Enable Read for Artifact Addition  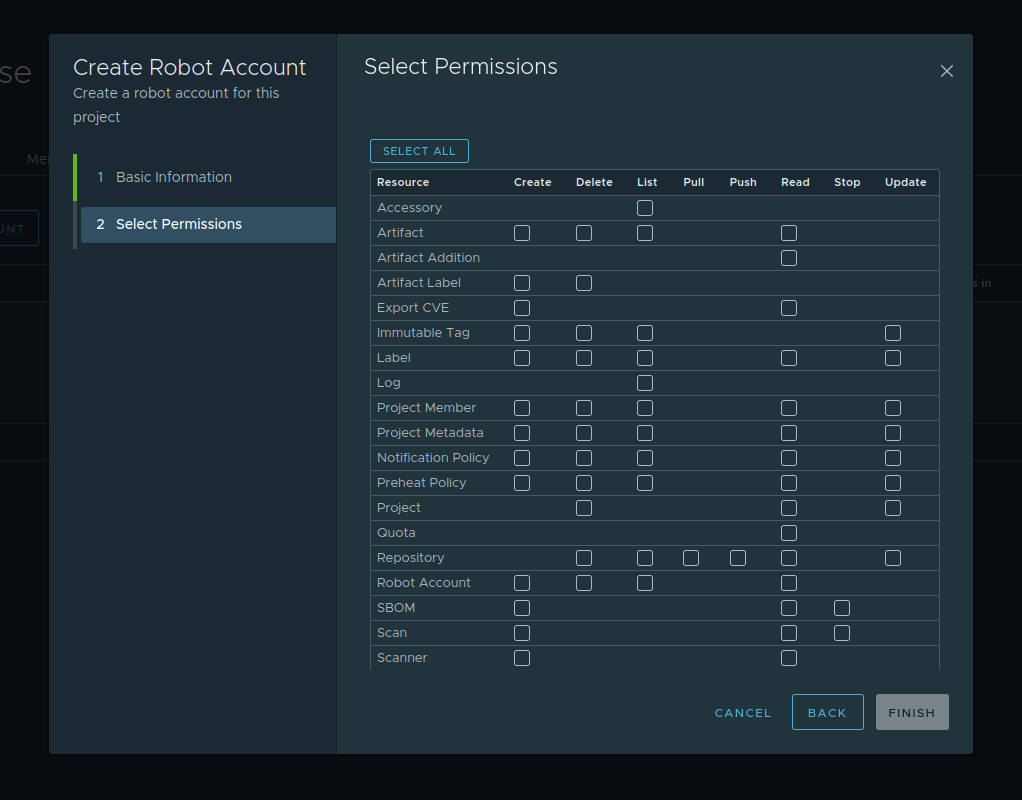click(789, 258)
